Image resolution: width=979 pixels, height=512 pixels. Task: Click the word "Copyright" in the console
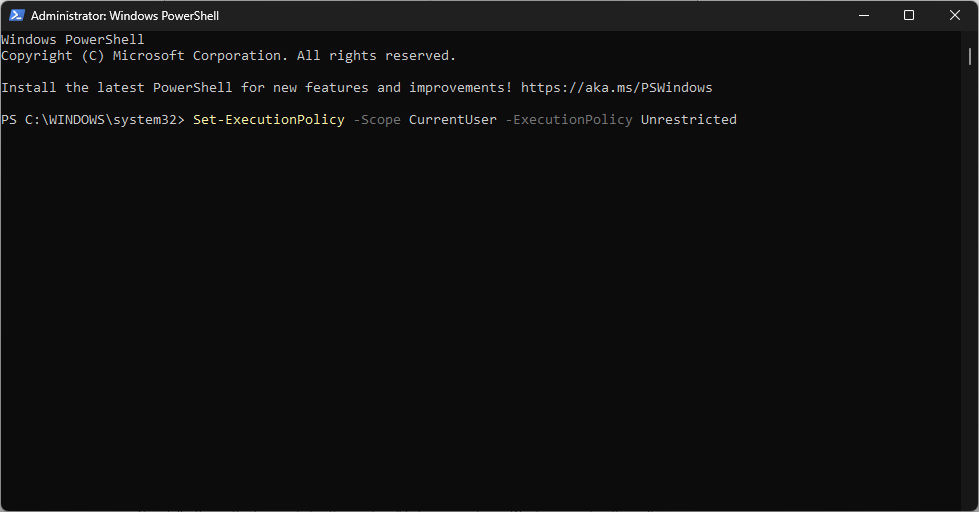pos(37,56)
